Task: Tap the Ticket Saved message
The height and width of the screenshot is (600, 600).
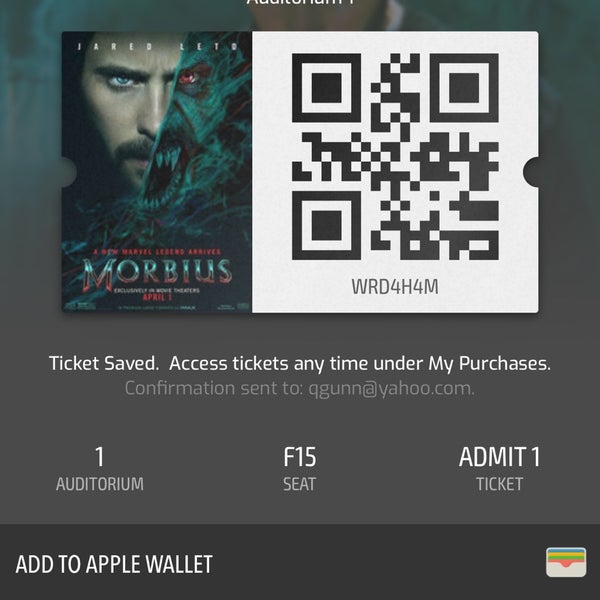Action: coord(104,363)
